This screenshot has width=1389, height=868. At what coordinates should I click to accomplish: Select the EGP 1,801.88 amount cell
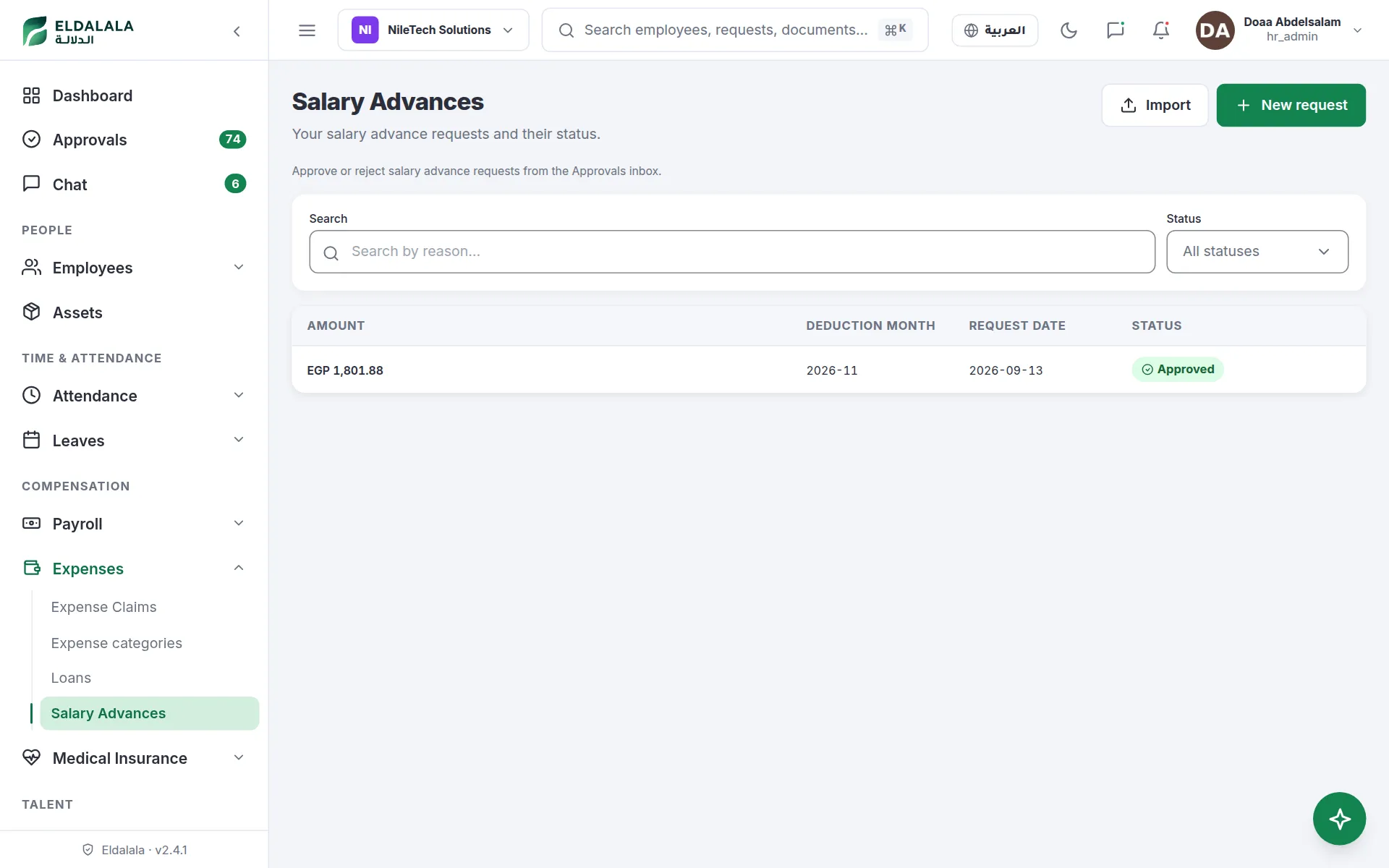pos(345,370)
